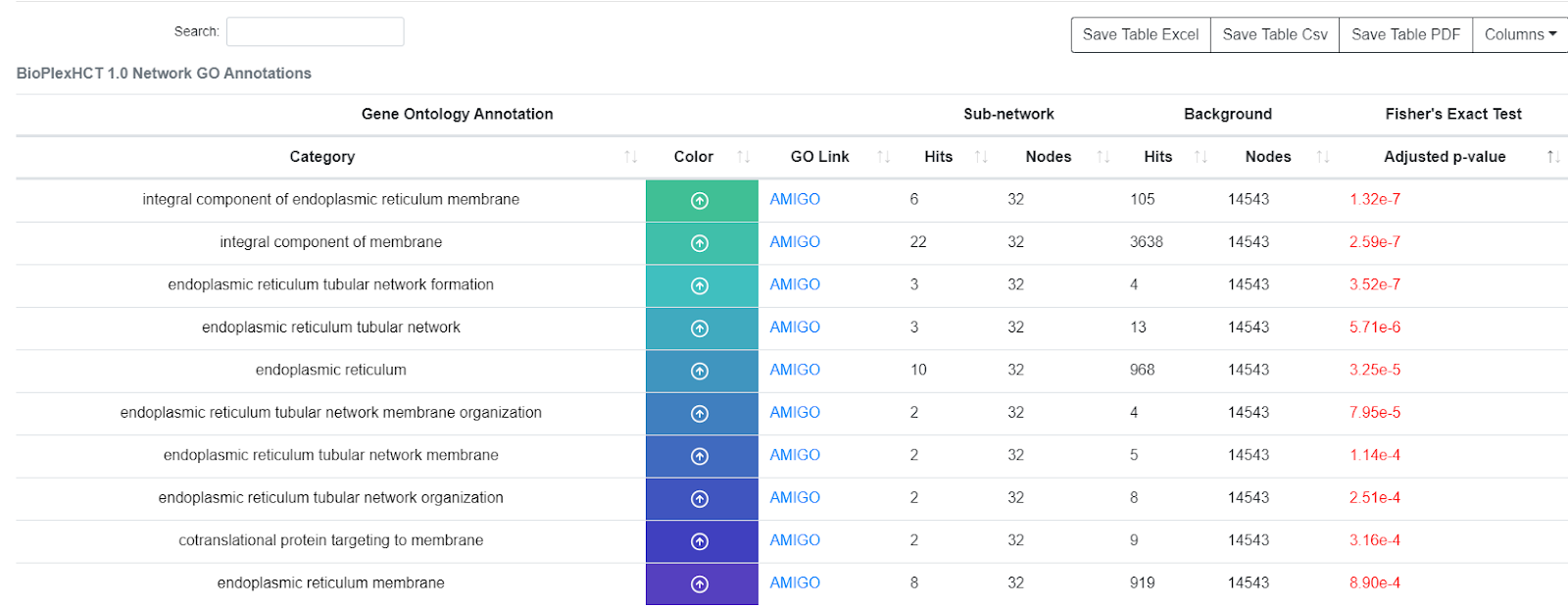Click arrow icon for cotranslational protein targeting to membrane
Viewport: 1568px width, 607px height.
pyautogui.click(x=700, y=541)
